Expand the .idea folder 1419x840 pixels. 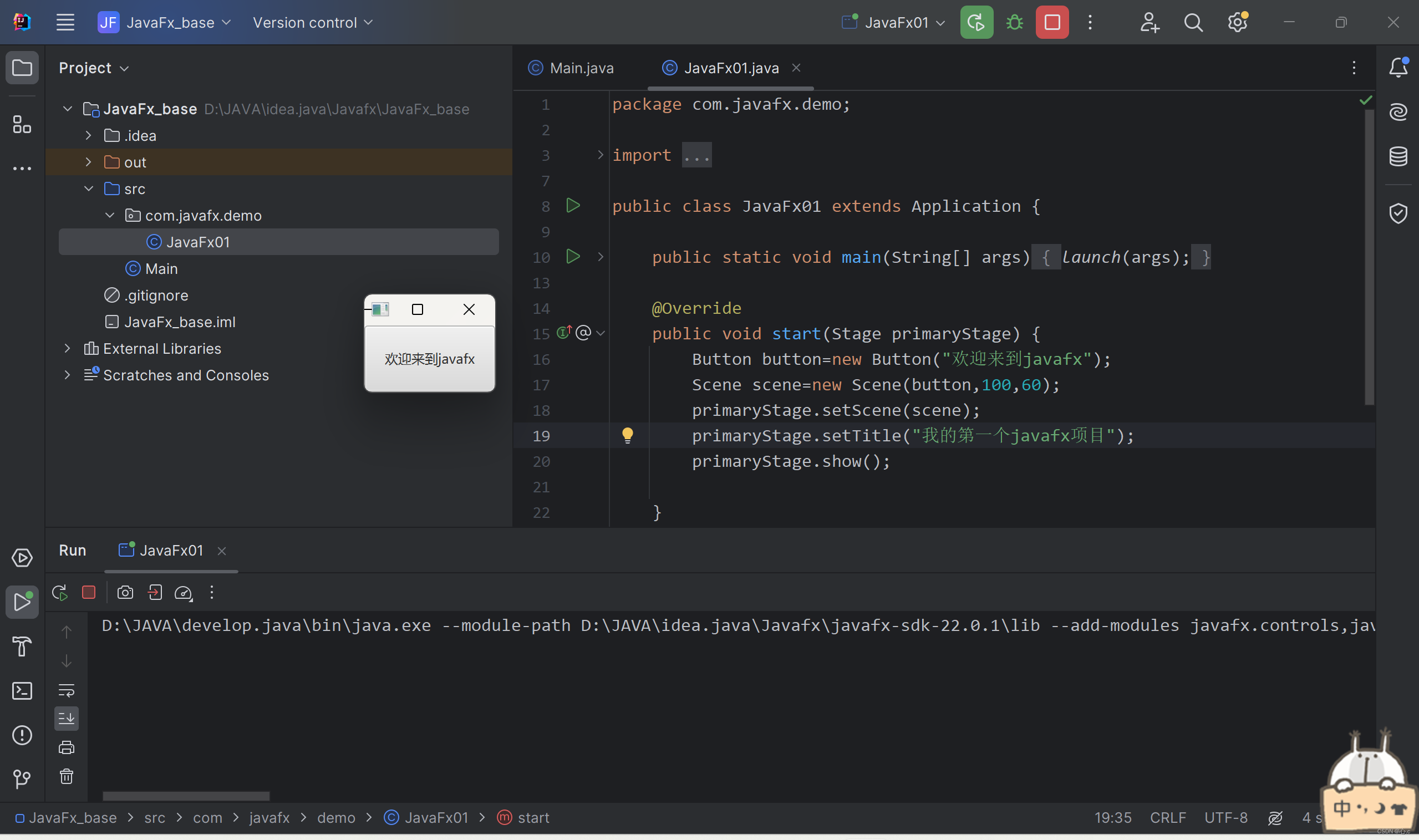(88, 135)
